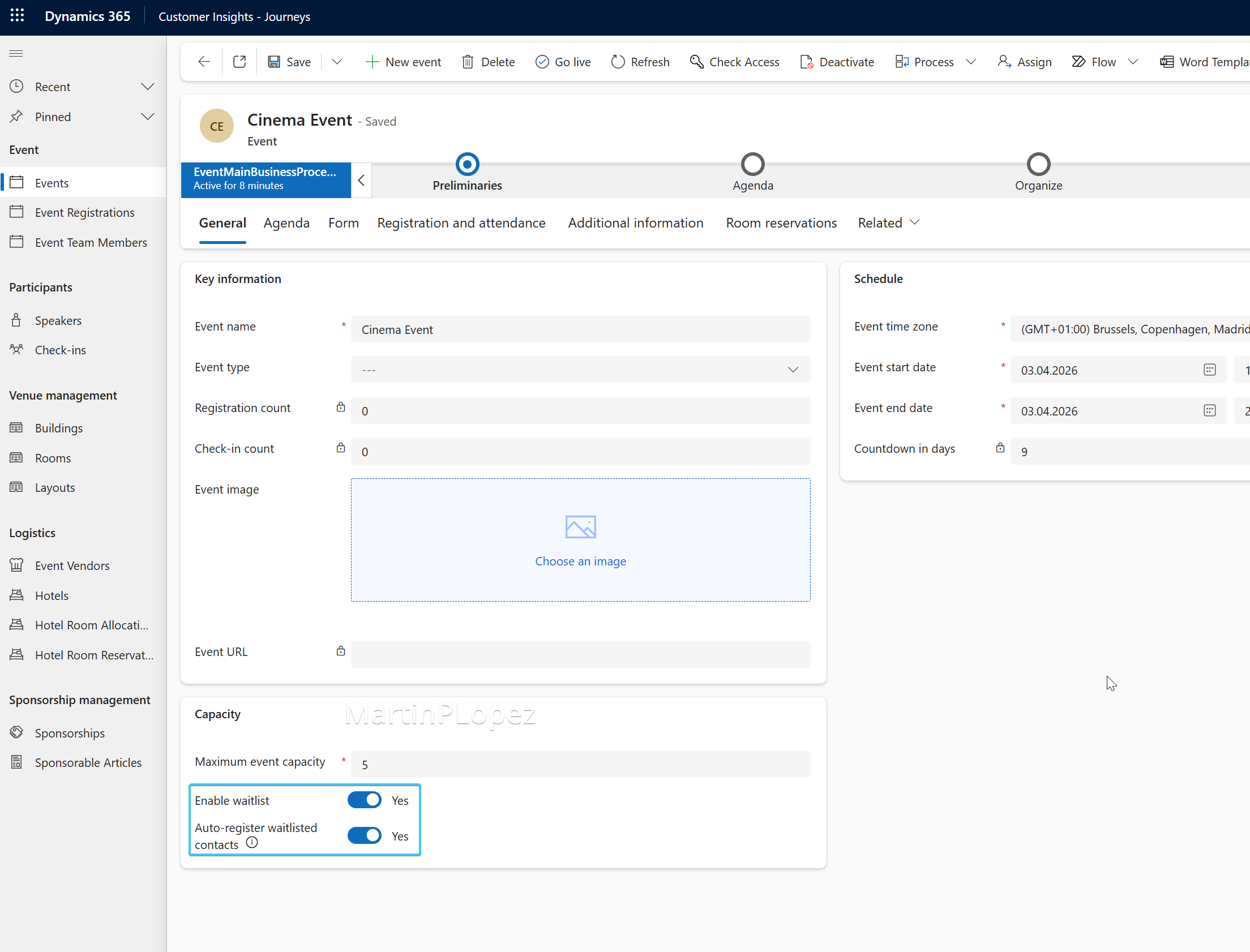Open the Event start date calendar picker

(1210, 370)
